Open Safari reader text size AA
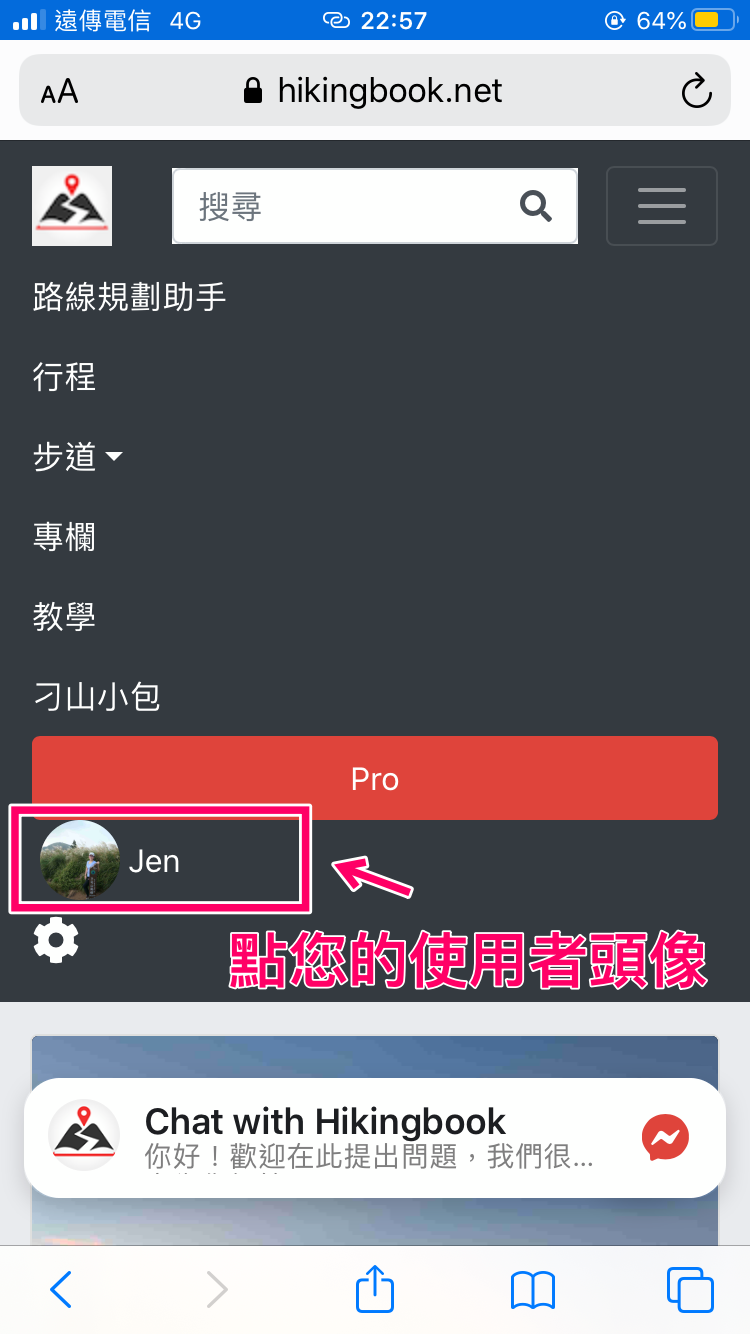Image resolution: width=750 pixels, height=1334 pixels. (59, 93)
